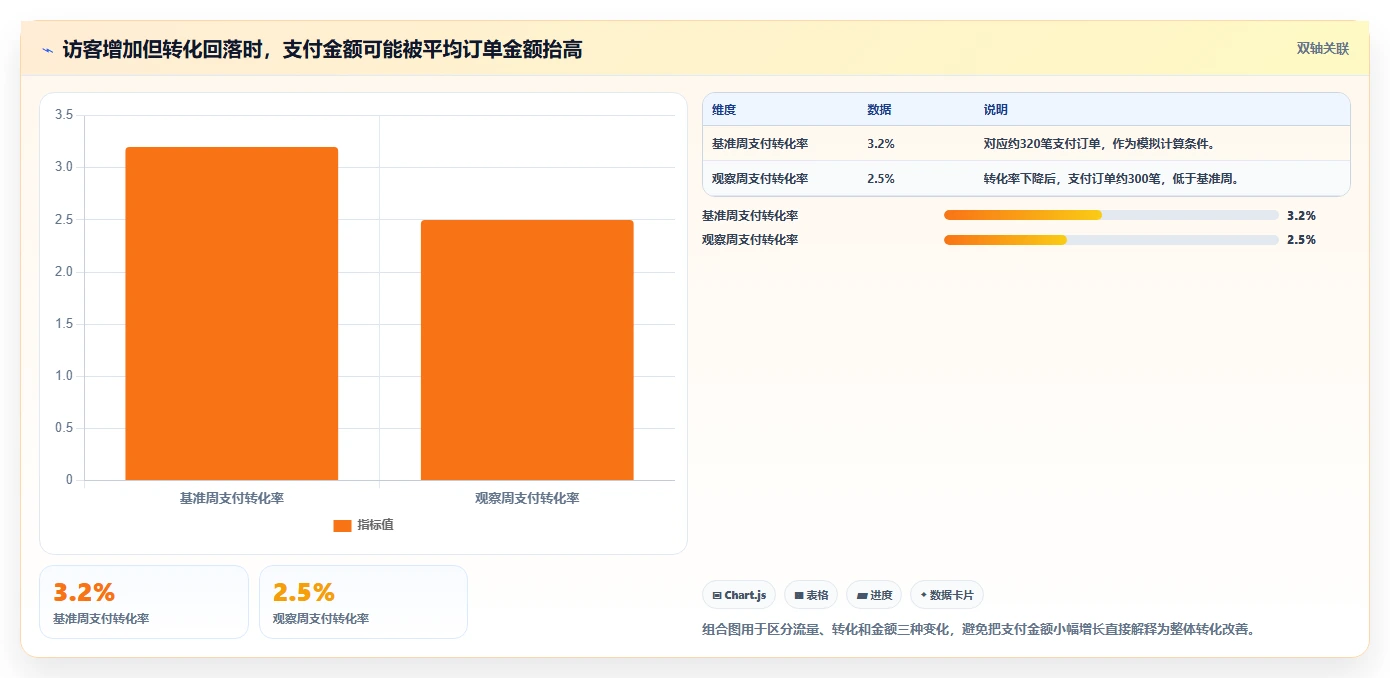1390x678 pixels.
Task: Click the orange 指标值 legend swatch
Action: pyautogui.click(x=342, y=526)
